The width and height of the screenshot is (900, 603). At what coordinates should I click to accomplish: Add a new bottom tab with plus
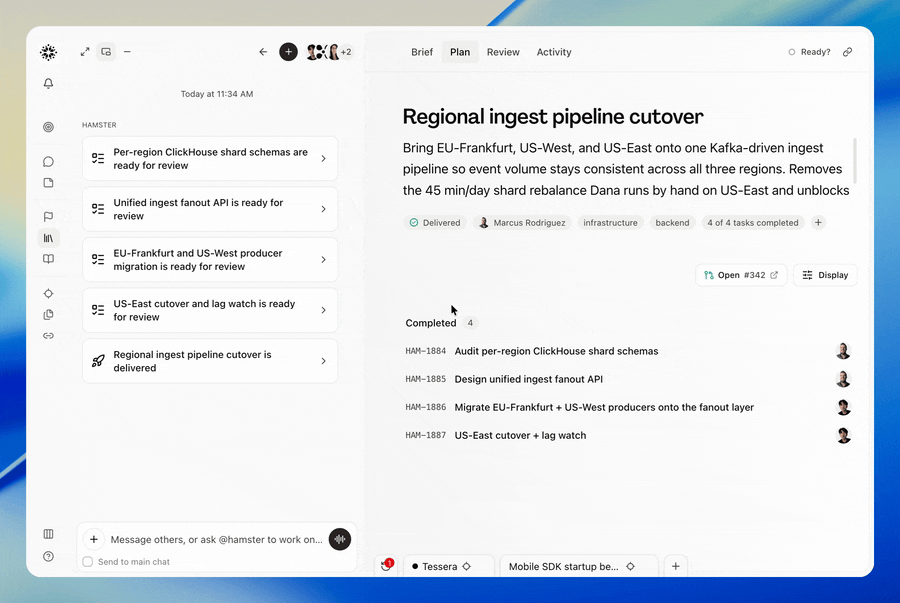[676, 566]
